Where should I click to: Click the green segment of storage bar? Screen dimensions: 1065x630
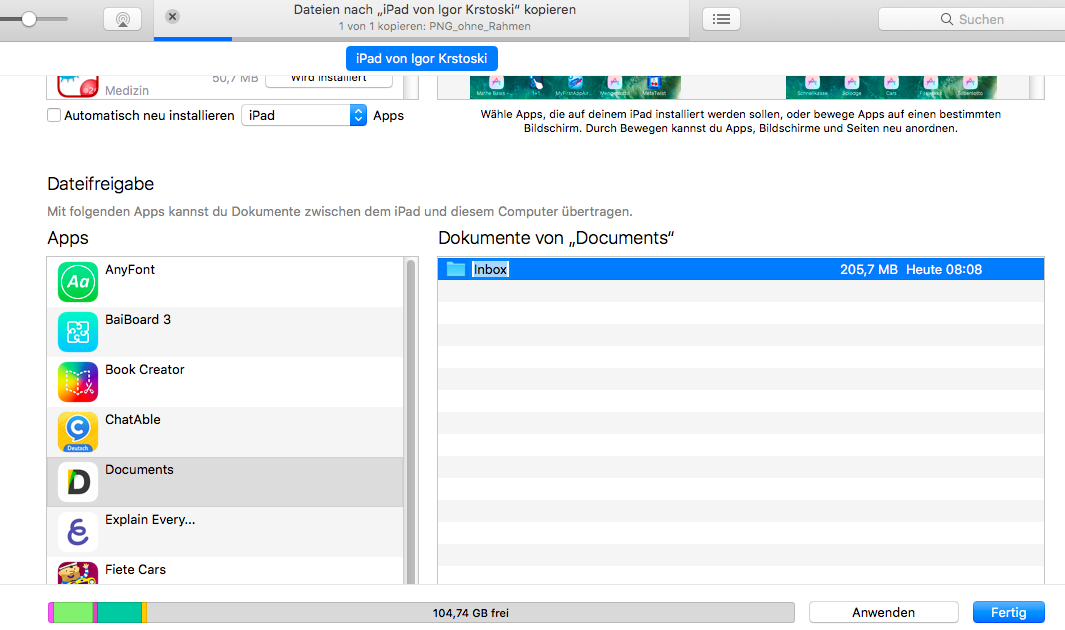point(73,612)
